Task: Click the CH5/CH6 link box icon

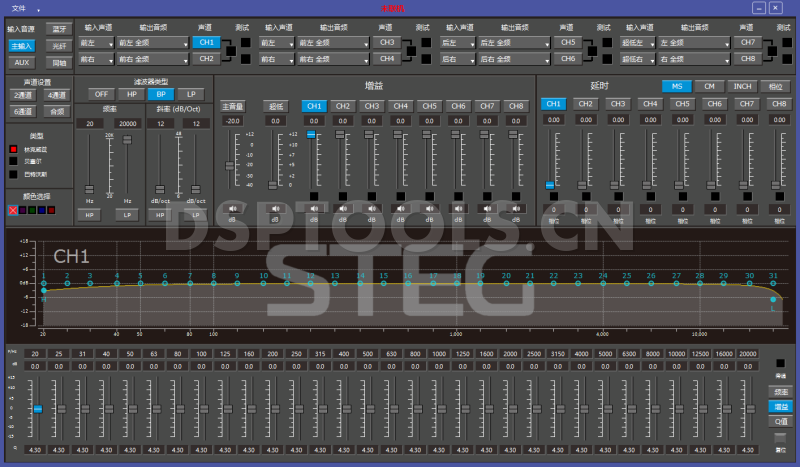Action: click(592, 51)
